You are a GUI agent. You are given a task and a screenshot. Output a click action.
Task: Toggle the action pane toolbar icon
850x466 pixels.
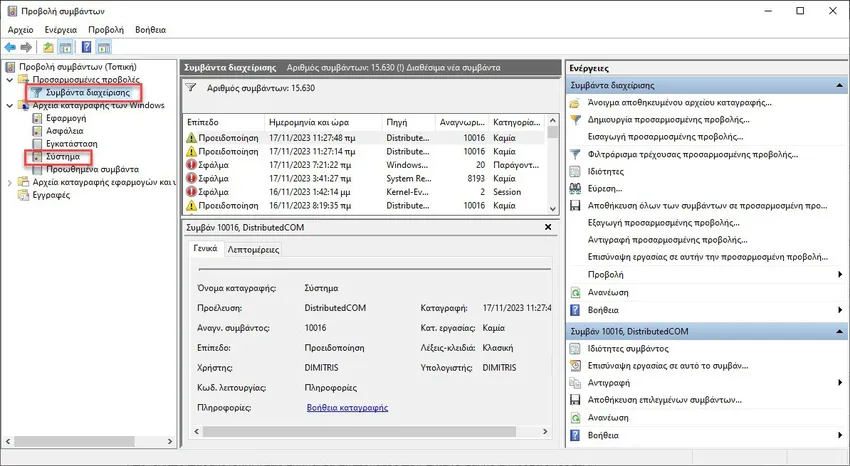[104, 48]
